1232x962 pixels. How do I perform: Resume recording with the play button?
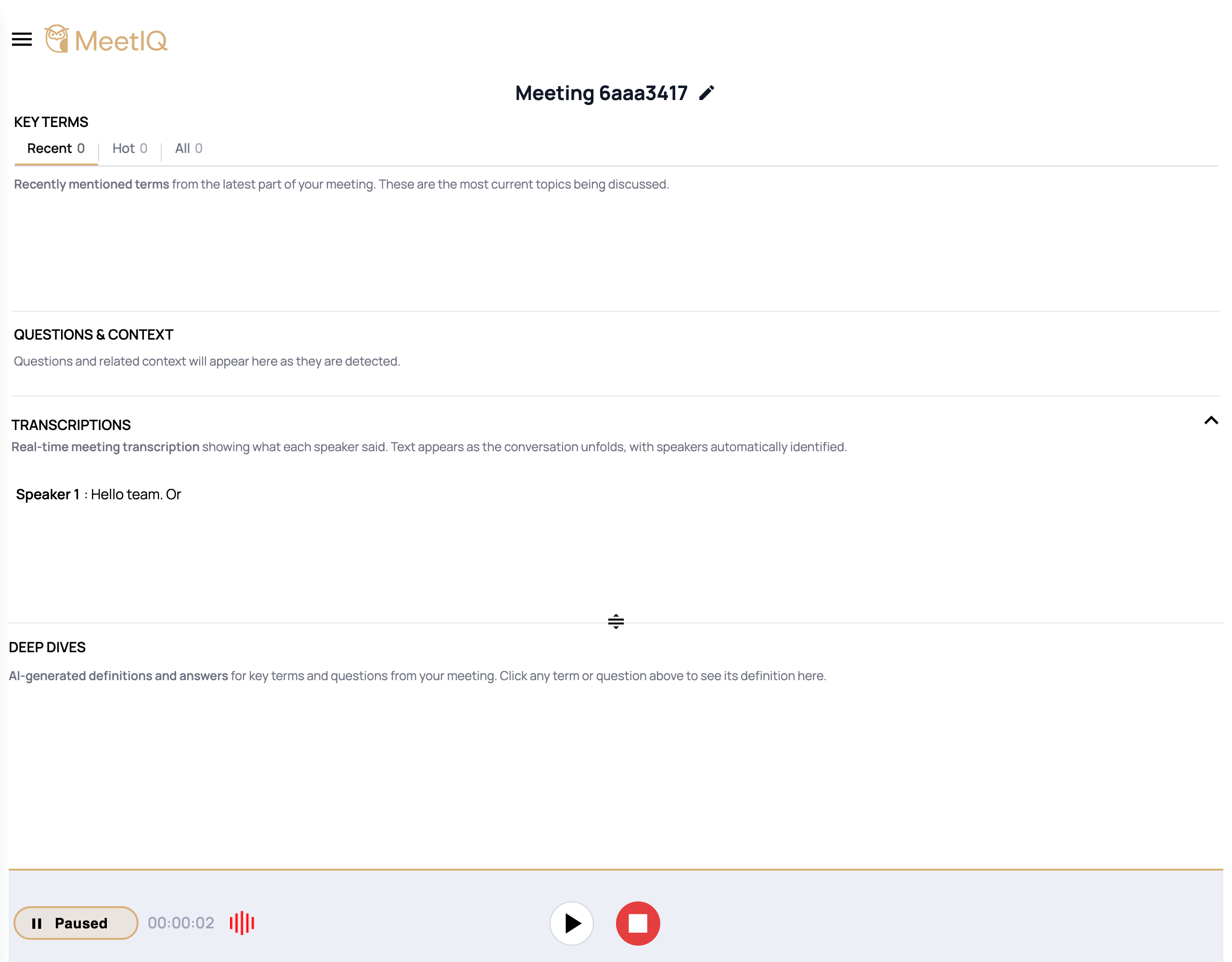[571, 923]
